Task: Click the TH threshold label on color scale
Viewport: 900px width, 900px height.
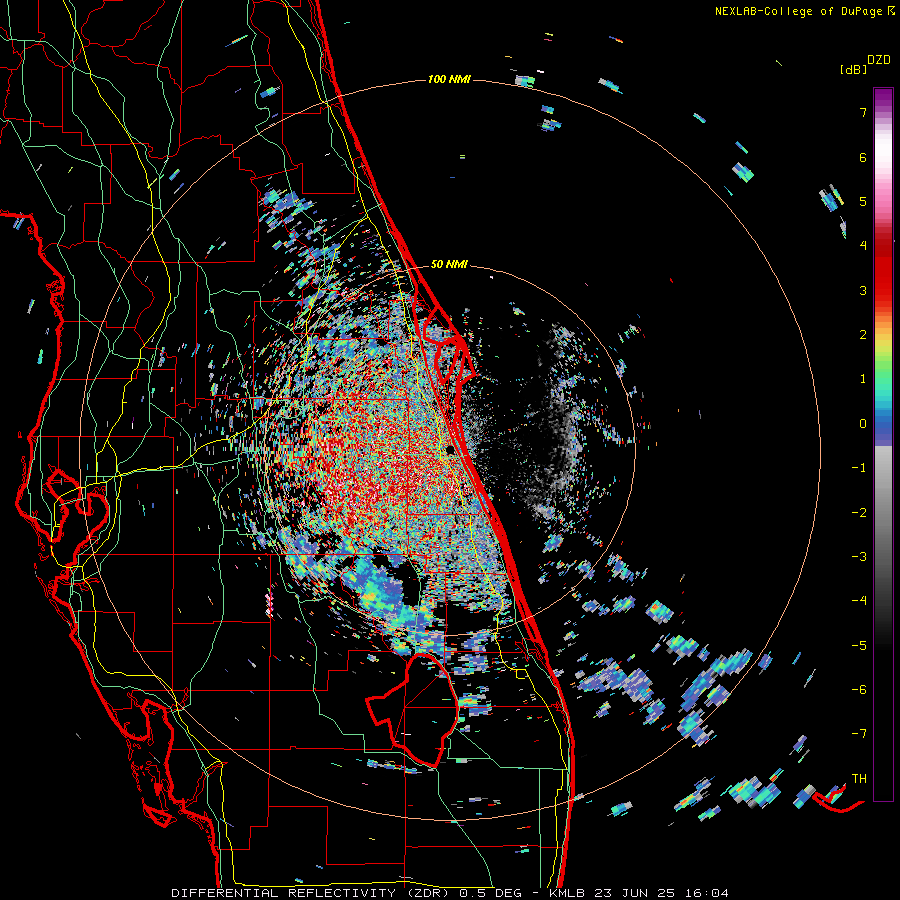Action: pyautogui.click(x=859, y=779)
